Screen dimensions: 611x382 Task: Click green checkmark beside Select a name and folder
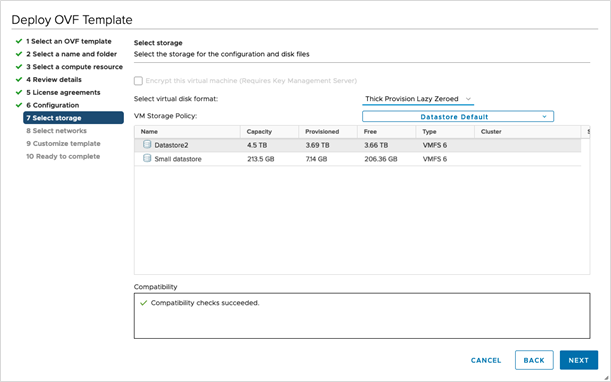pyautogui.click(x=19, y=54)
